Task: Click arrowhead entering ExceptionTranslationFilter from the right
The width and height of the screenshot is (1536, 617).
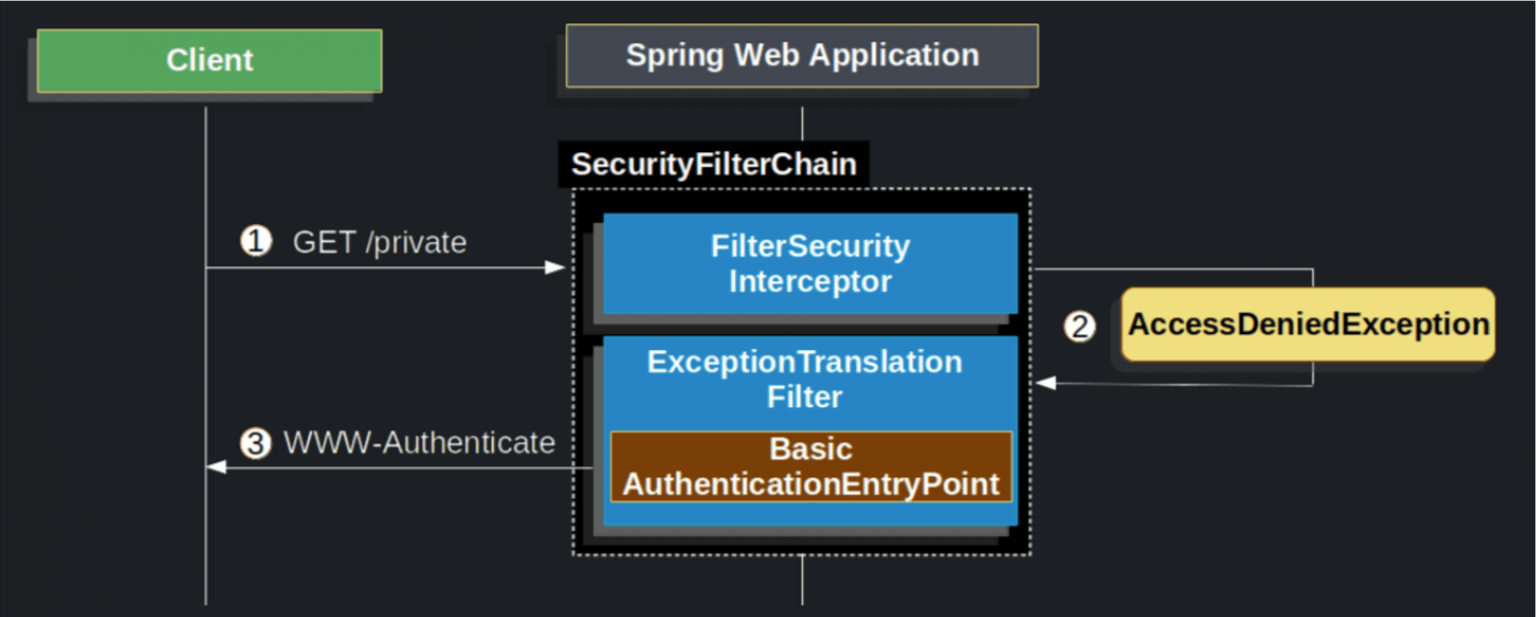Action: click(x=1045, y=383)
